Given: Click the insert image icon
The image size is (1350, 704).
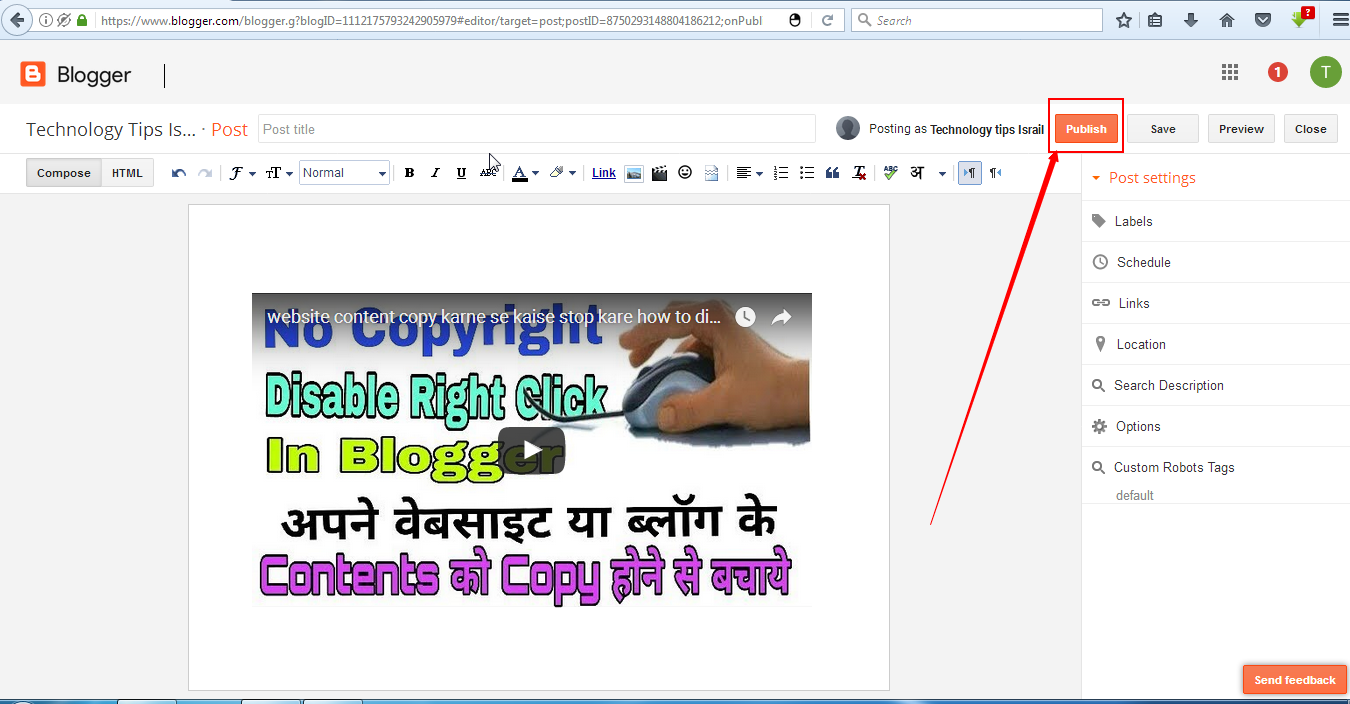Looking at the screenshot, I should tap(633, 173).
